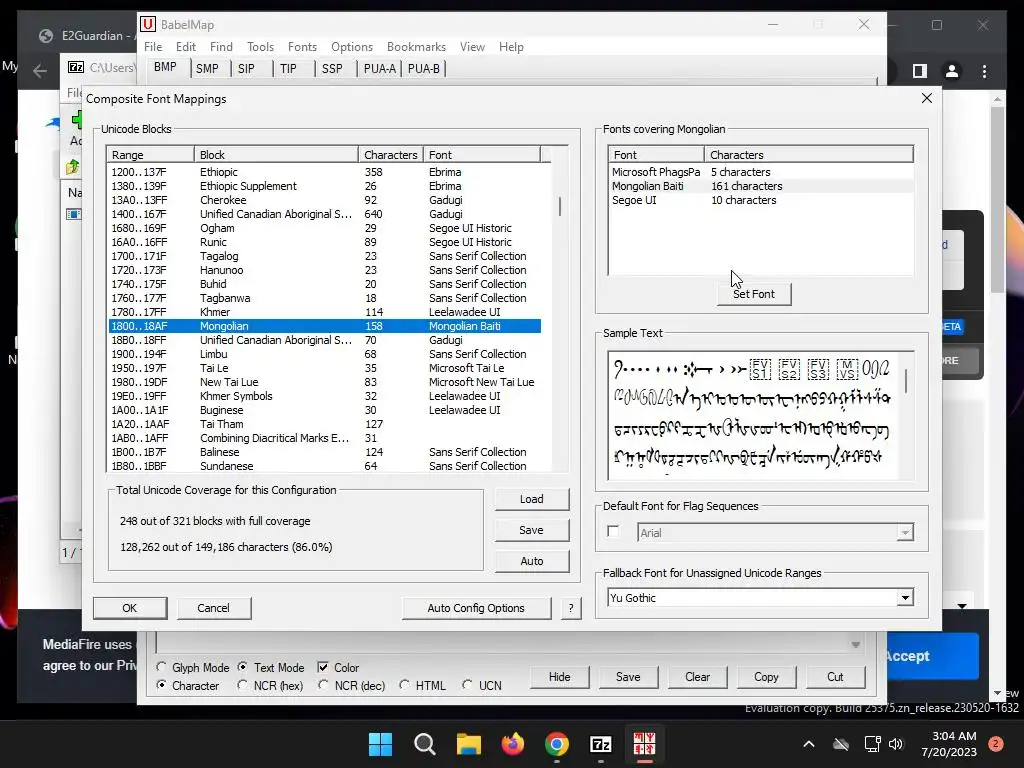1024x768 pixels.
Task: Sort list by Range column header
Action: pos(150,155)
